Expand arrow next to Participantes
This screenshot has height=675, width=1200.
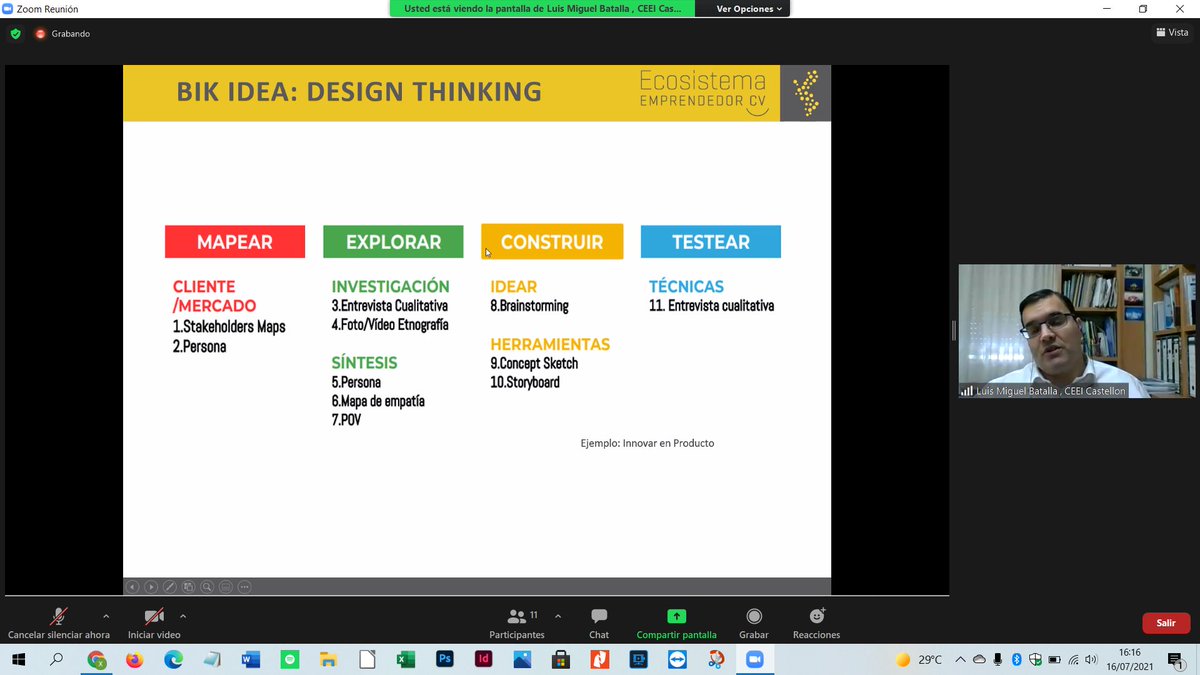pos(558,616)
